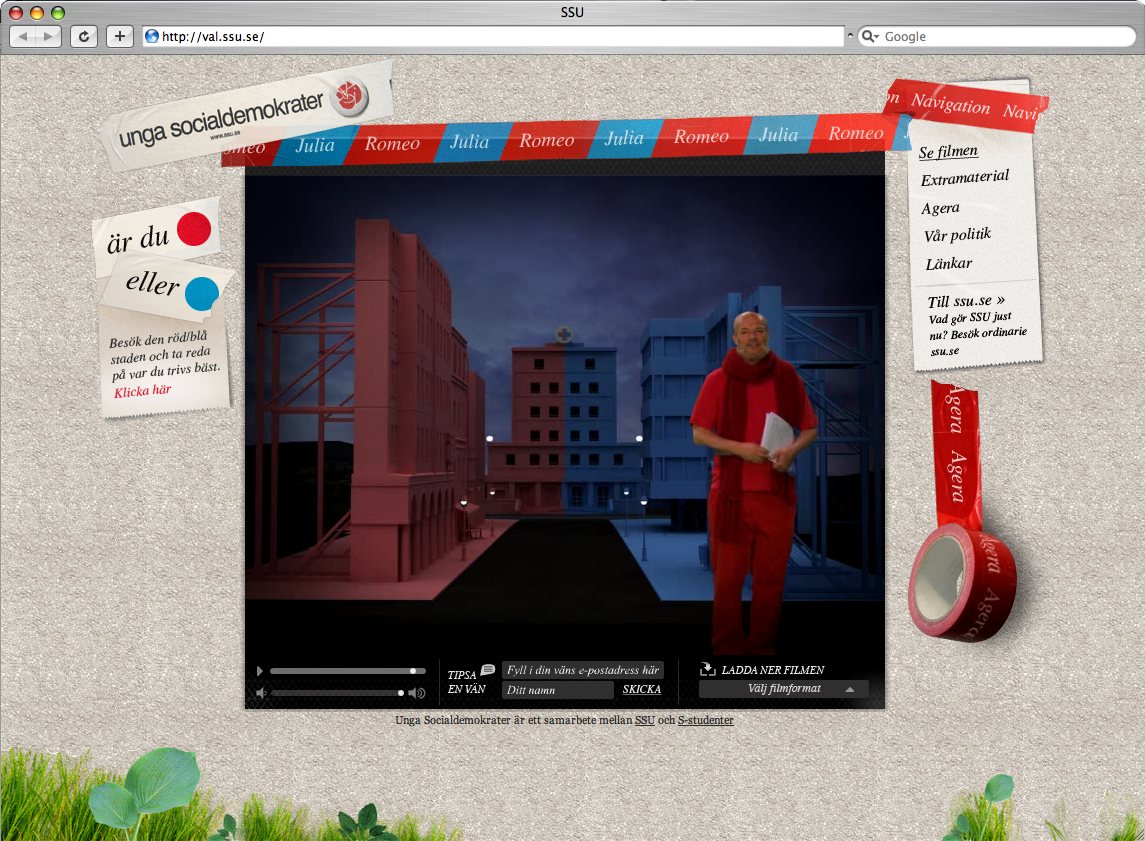Click the video progress slider
Image resolution: width=1145 pixels, height=841 pixels.
tap(348, 671)
